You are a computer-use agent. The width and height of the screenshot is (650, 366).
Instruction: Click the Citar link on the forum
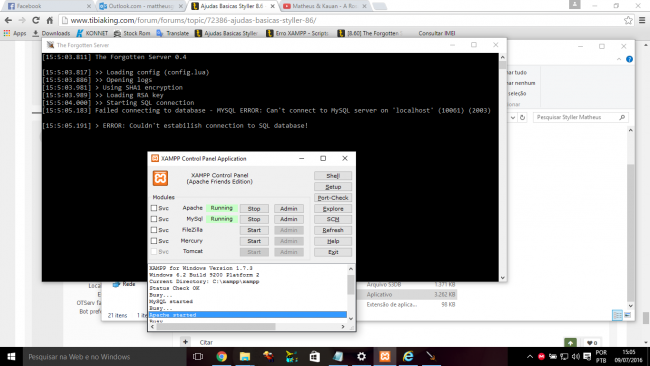click(x=206, y=342)
